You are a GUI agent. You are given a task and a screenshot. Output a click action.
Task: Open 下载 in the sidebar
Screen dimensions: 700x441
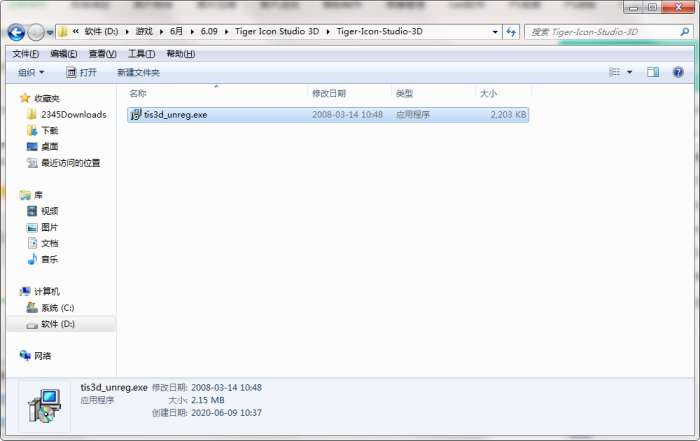(50, 131)
